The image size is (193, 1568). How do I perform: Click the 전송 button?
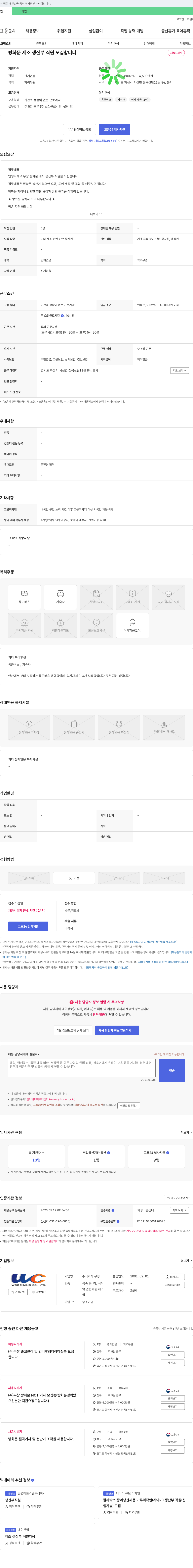pyautogui.click(x=172, y=1070)
